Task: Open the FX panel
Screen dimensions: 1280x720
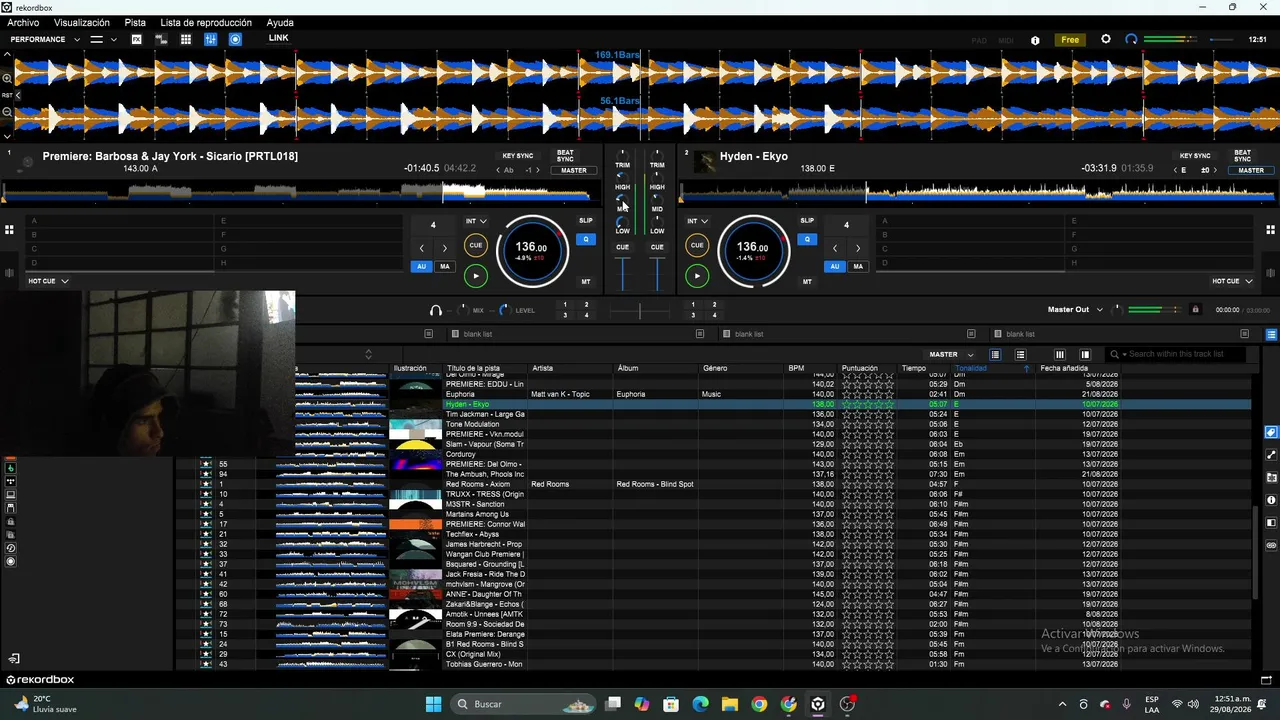Action: point(137,39)
